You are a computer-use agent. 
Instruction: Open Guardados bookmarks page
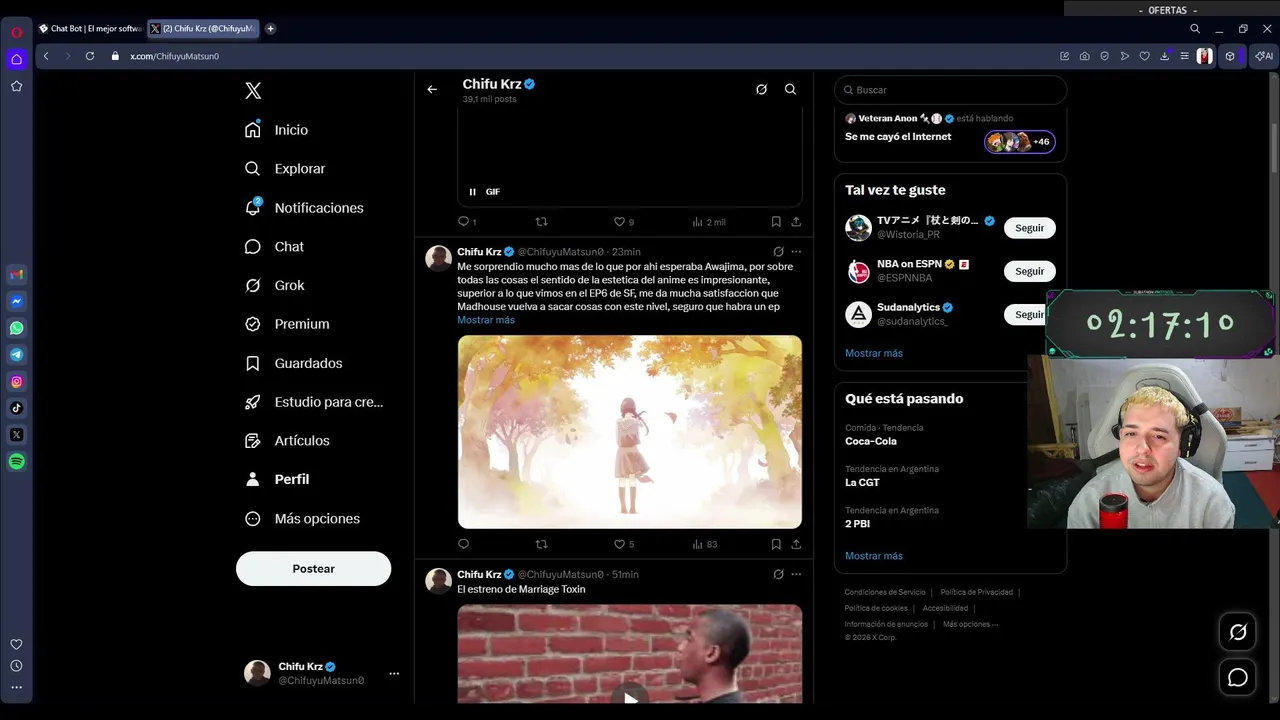pyautogui.click(x=294, y=363)
